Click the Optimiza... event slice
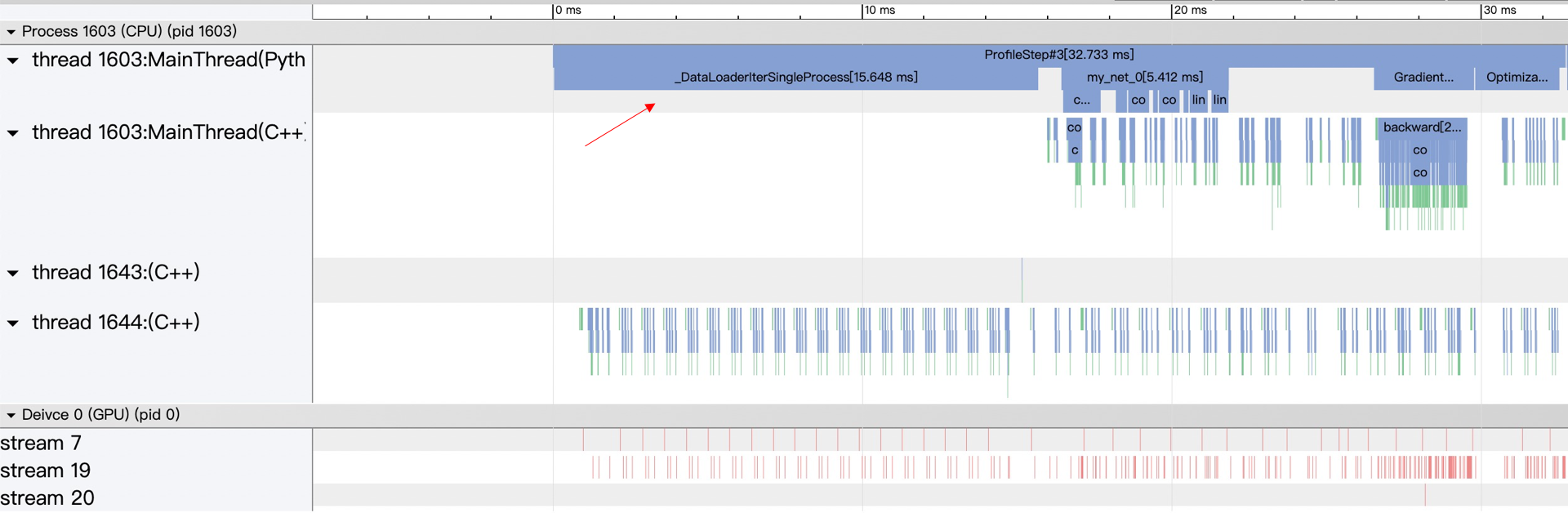Image resolution: width=1568 pixels, height=513 pixels. pos(1517,78)
